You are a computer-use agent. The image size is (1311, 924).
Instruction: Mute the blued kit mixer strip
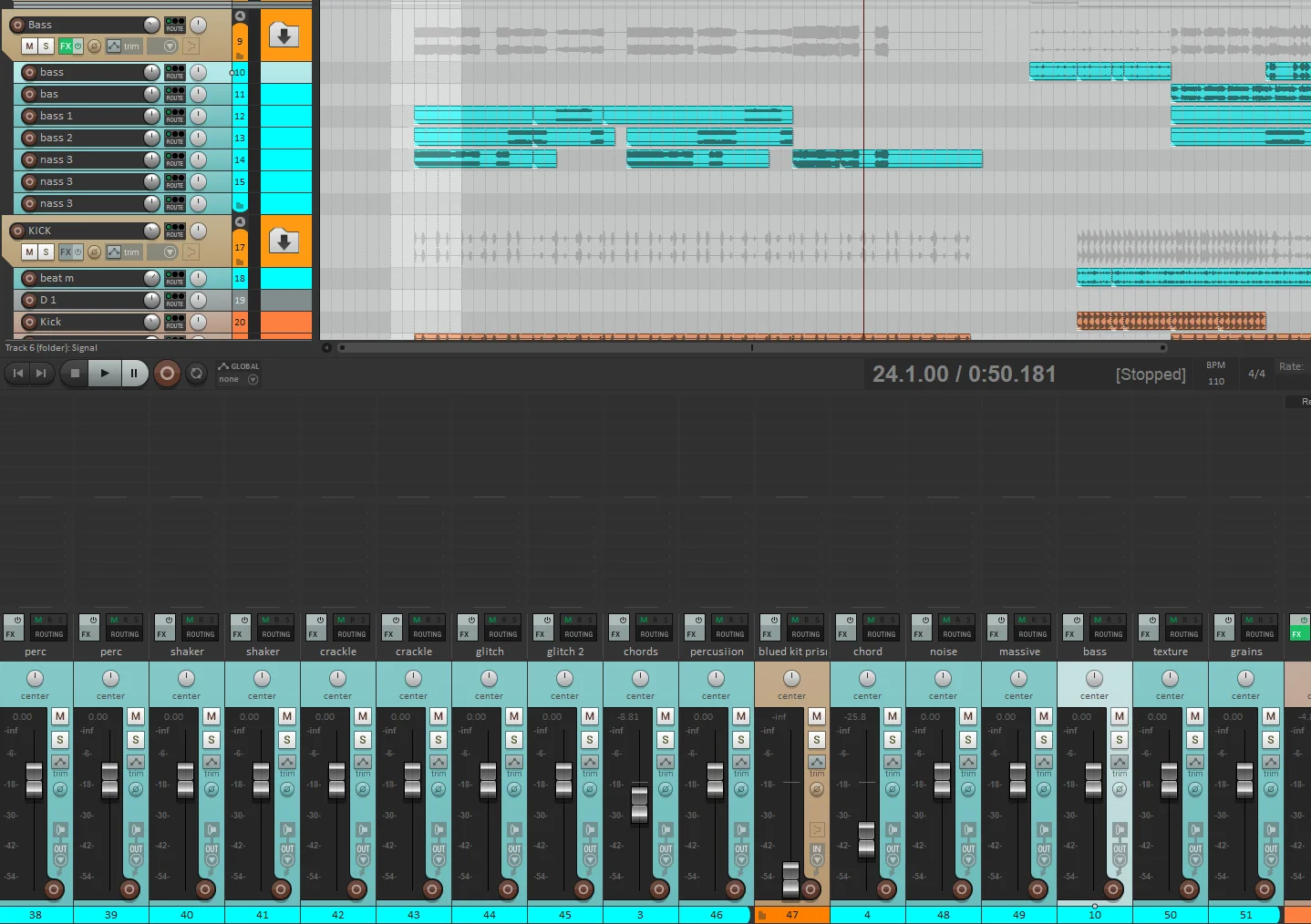pyautogui.click(x=817, y=716)
